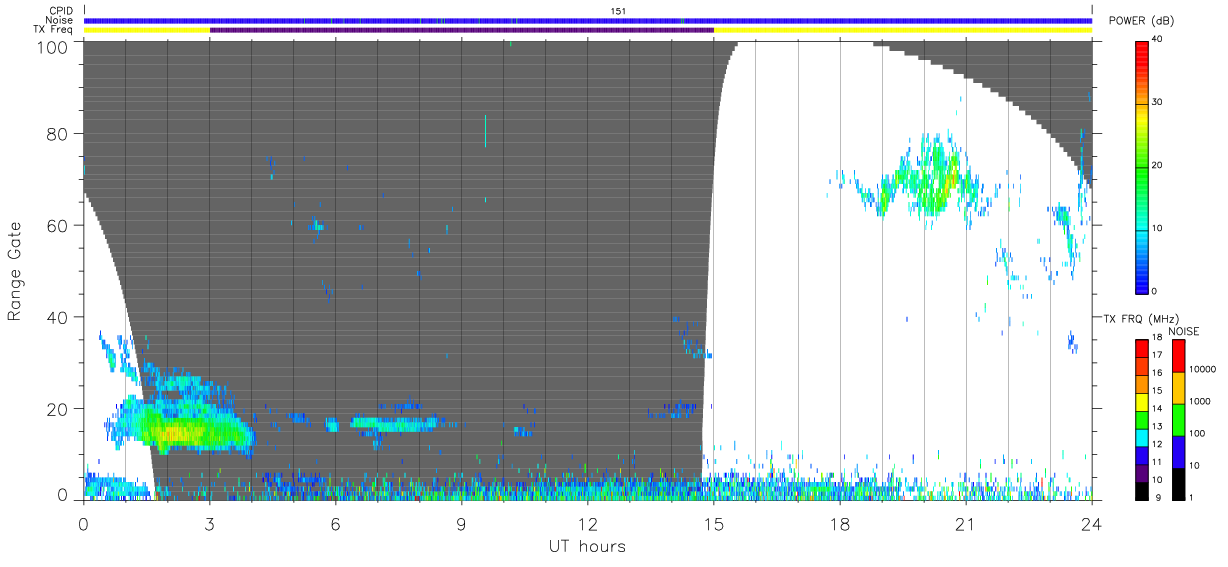Click the 20 tick on POWER colorbar
Viewport: 1228px width, 567px height.
point(1158,165)
